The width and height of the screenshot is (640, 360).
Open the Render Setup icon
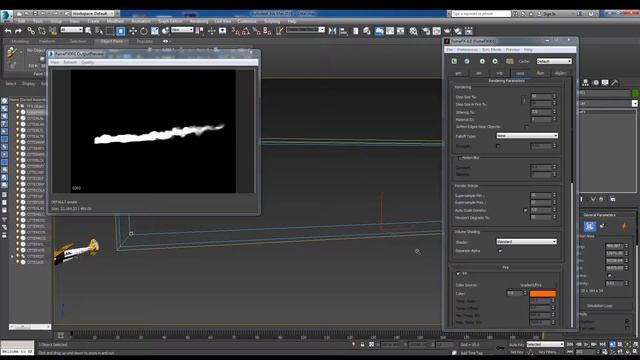[426, 31]
